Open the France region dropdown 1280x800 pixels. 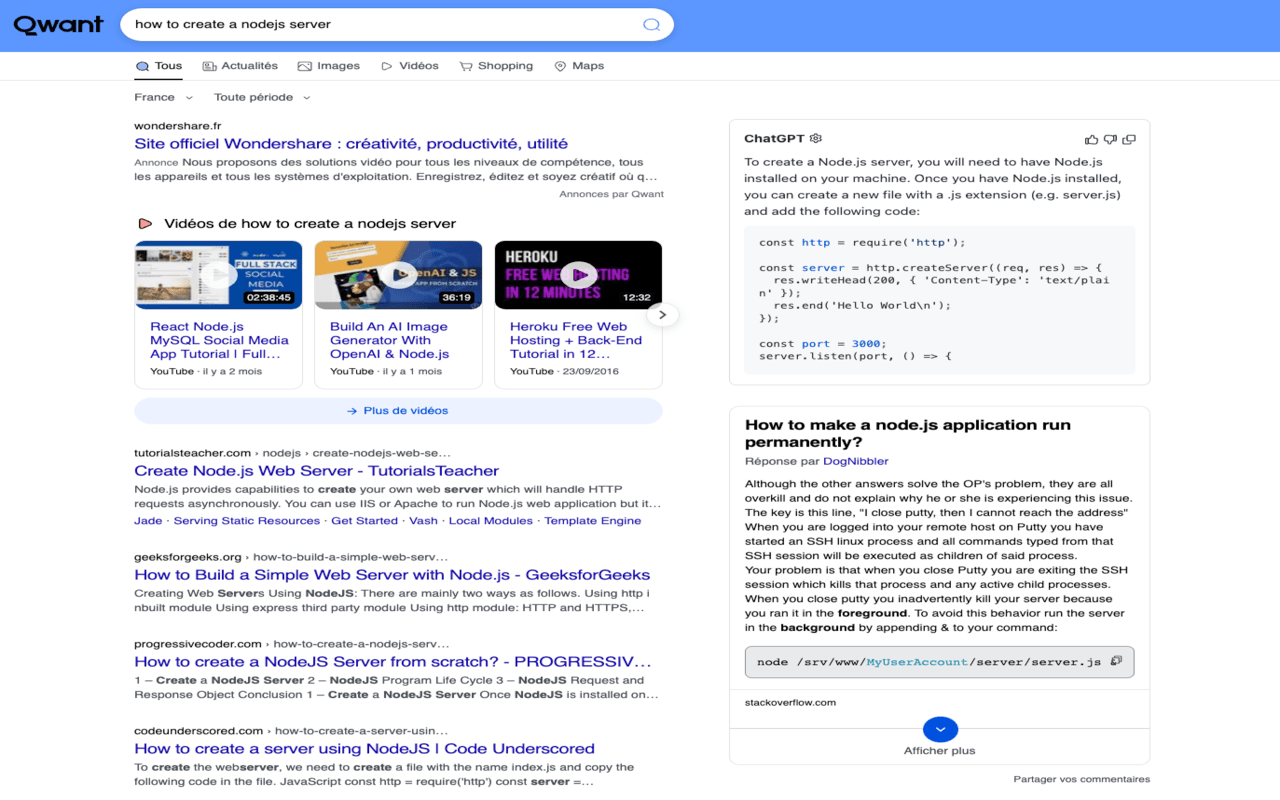pos(164,97)
